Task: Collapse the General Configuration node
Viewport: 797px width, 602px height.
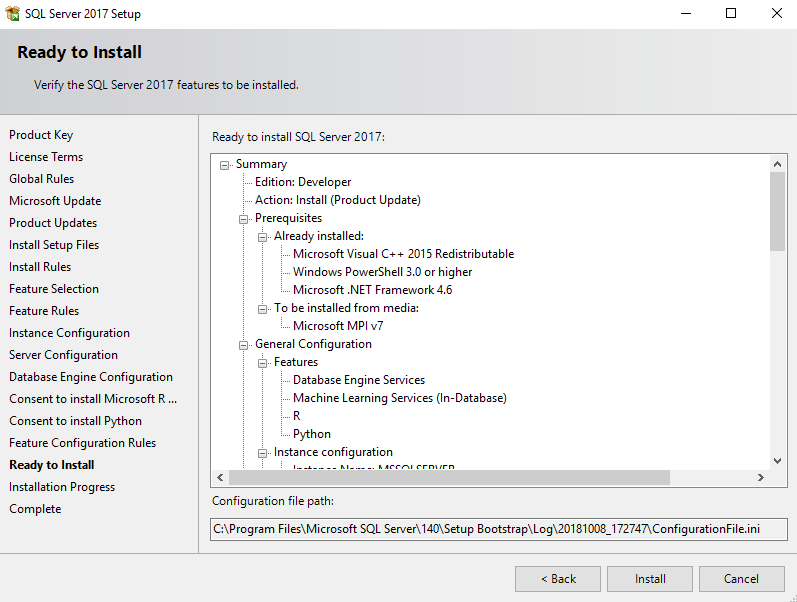Action: point(244,344)
